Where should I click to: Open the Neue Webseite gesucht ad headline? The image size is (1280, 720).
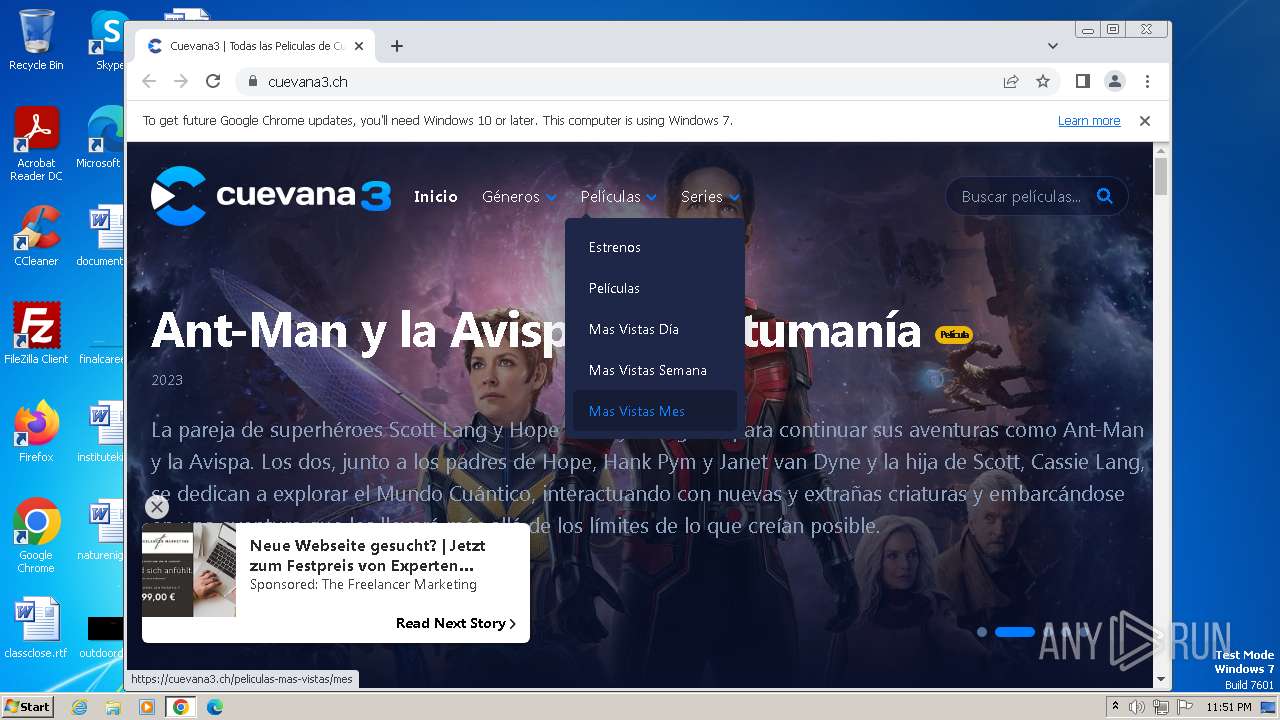pos(367,556)
